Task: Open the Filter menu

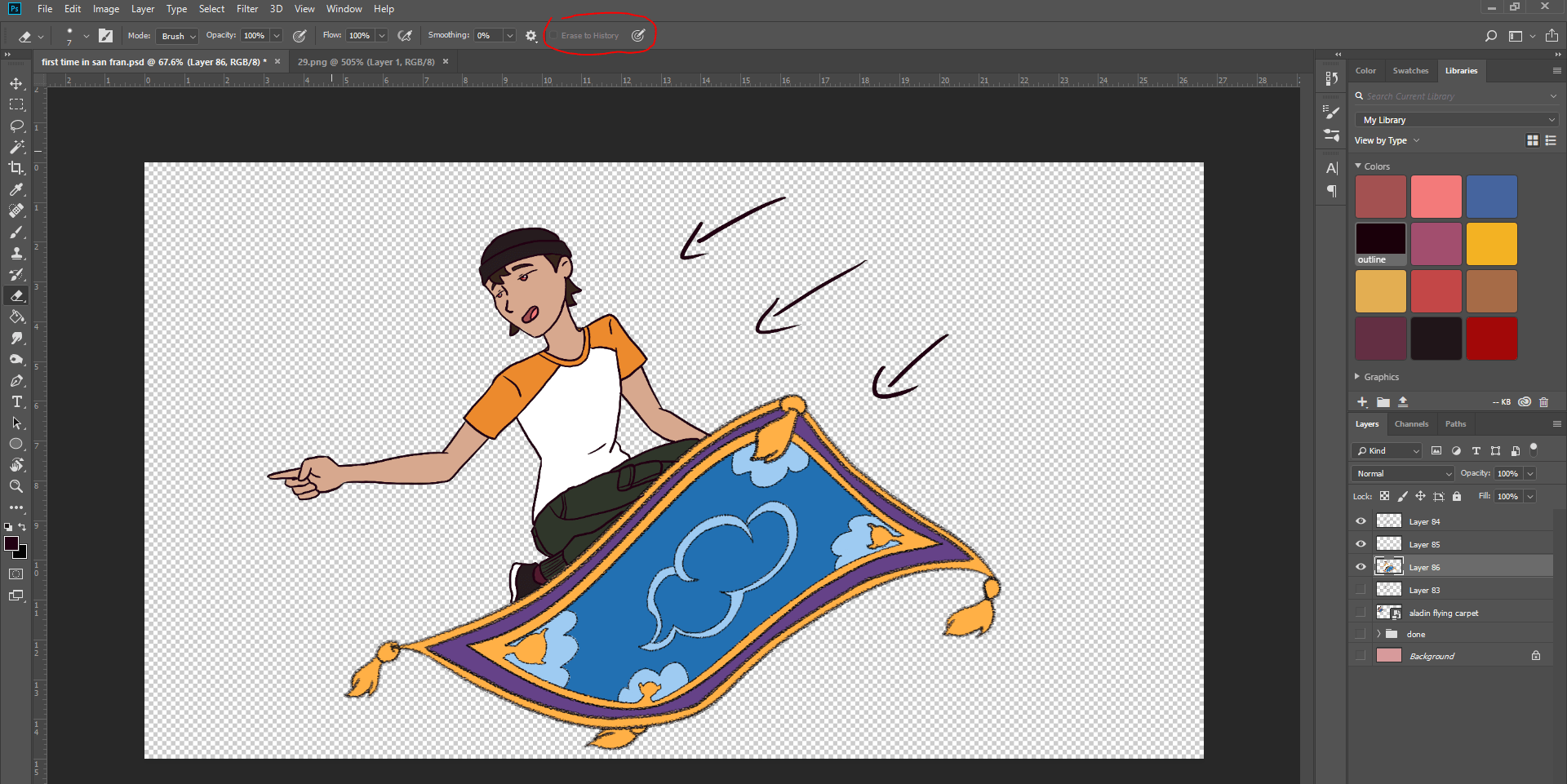Action: (x=247, y=9)
